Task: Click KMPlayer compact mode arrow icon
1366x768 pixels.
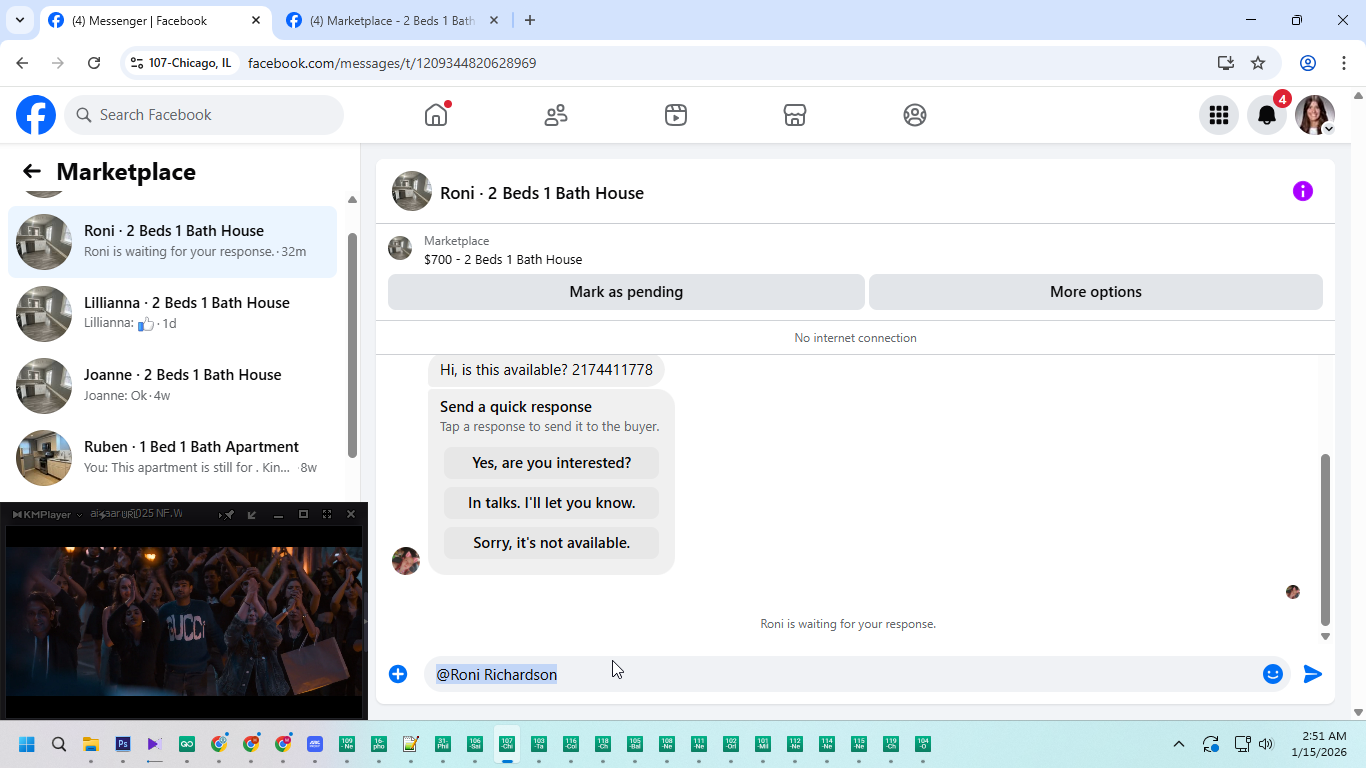Action: point(252,514)
